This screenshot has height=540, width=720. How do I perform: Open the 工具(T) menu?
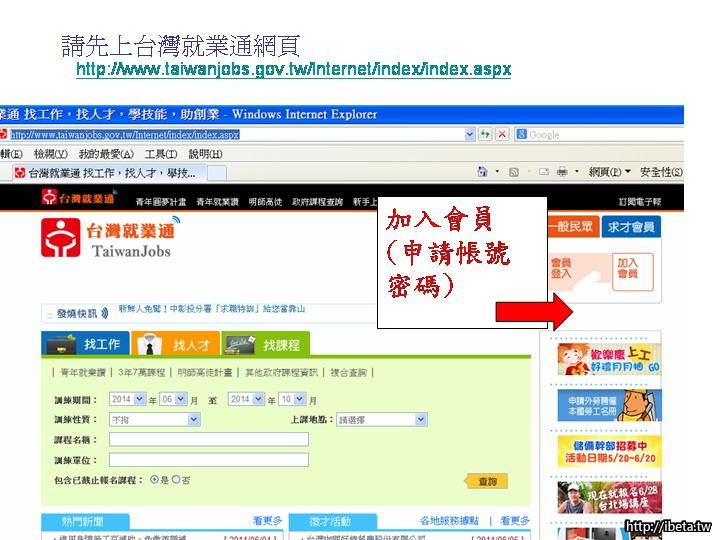pyautogui.click(x=160, y=154)
